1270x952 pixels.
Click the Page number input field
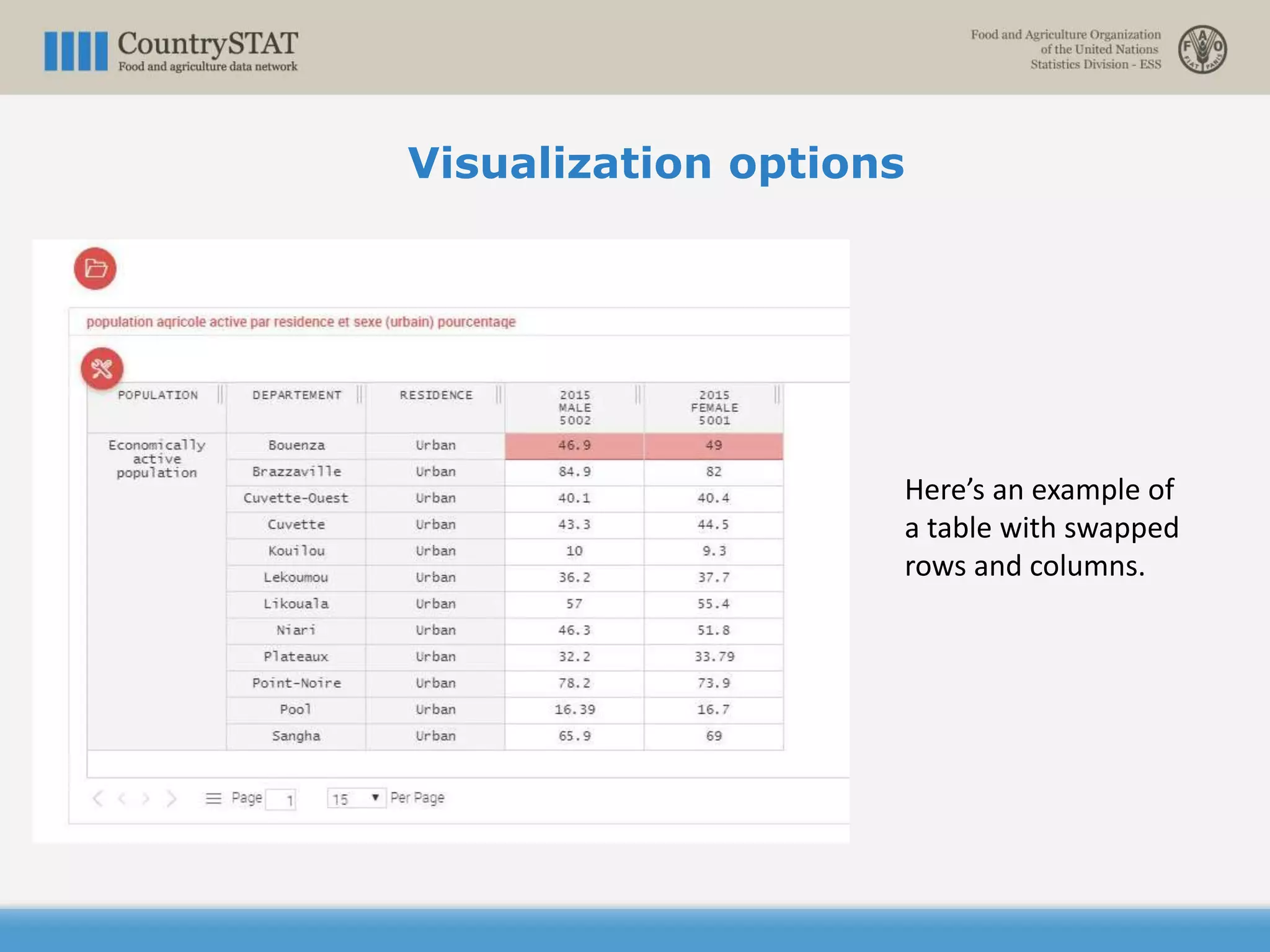point(281,800)
